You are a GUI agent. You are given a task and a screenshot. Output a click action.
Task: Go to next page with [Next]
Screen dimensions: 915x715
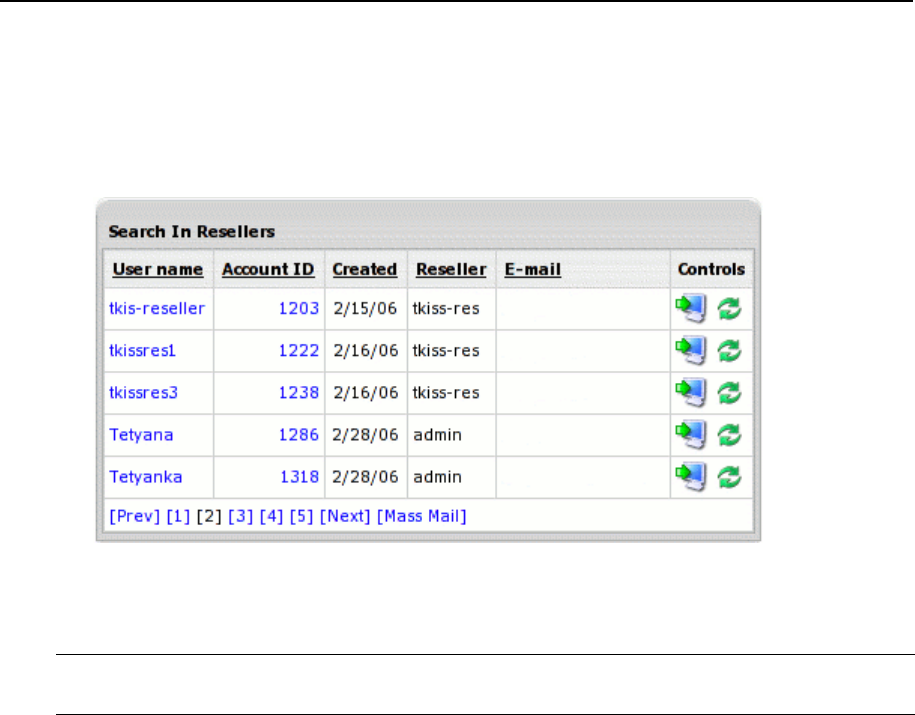345,516
